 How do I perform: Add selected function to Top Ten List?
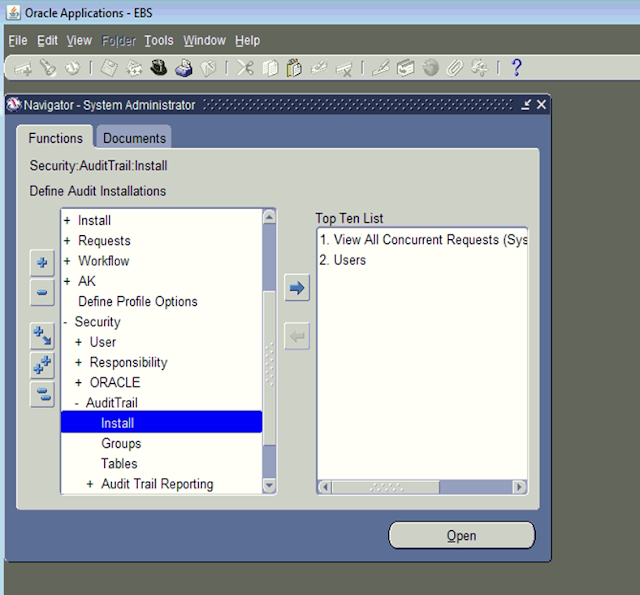click(297, 288)
